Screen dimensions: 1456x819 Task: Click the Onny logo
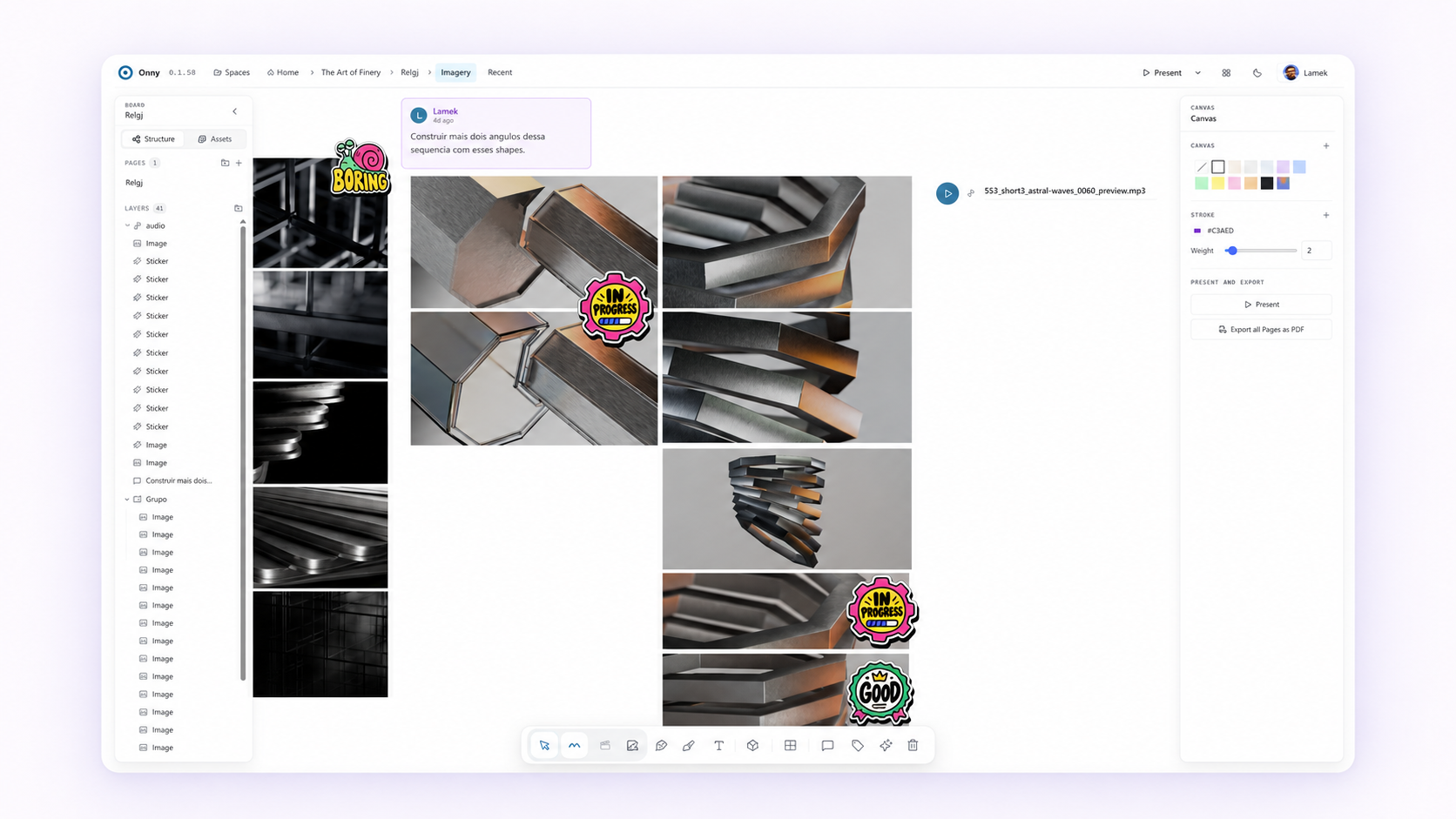125,72
